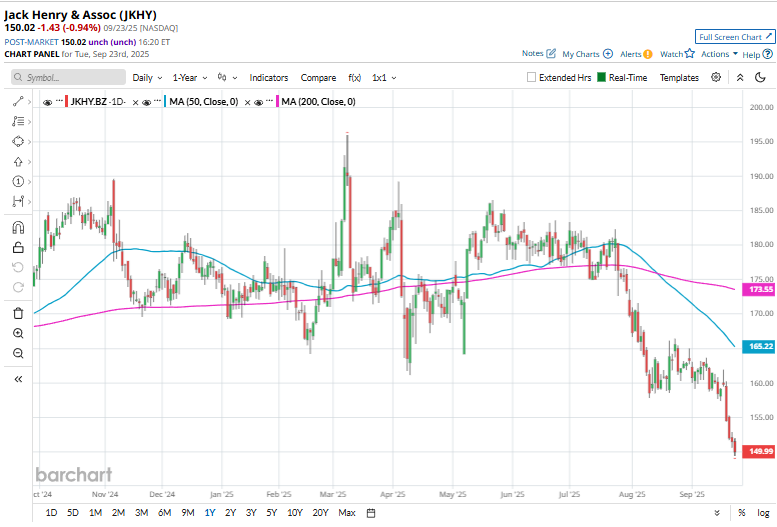The image size is (777, 527).
Task: Open the chart type candlestick dropdown
Action: point(227,78)
